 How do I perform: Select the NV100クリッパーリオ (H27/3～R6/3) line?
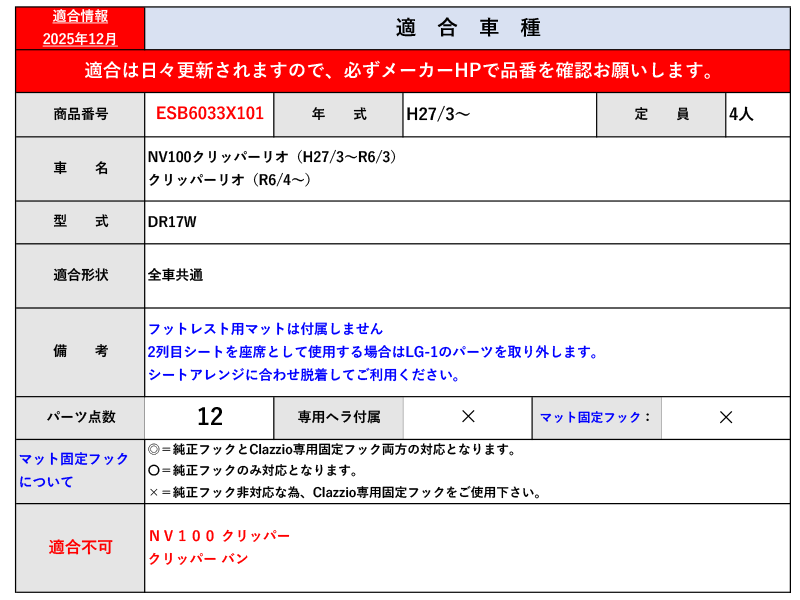pyautogui.click(x=272, y=158)
